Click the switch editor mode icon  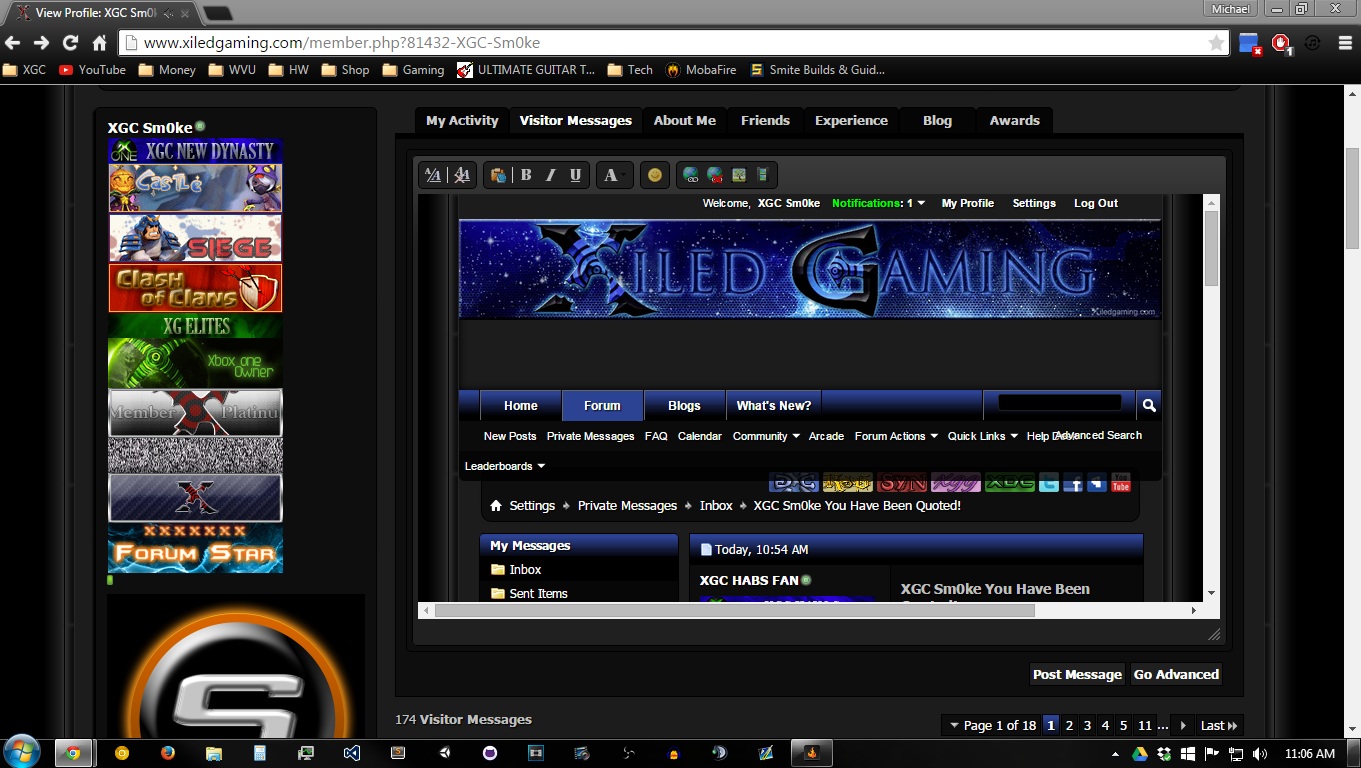coord(433,175)
